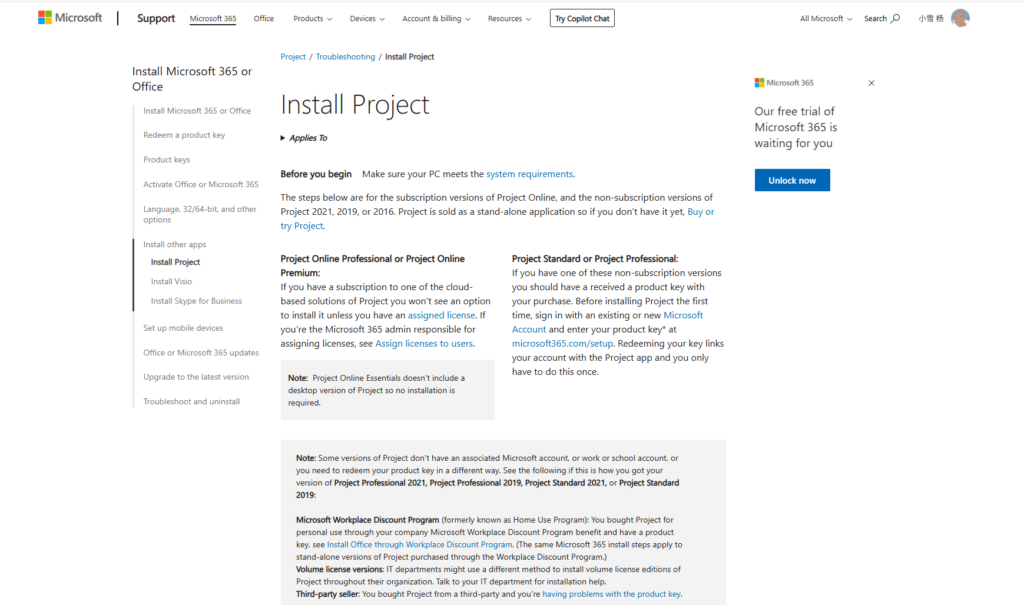The height and width of the screenshot is (605, 1024).
Task: Click Troubleshooting in the breadcrumb
Action: pyautogui.click(x=345, y=57)
